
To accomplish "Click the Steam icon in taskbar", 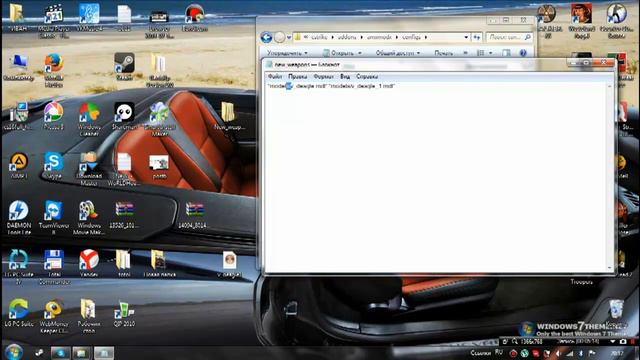I will [39, 353].
